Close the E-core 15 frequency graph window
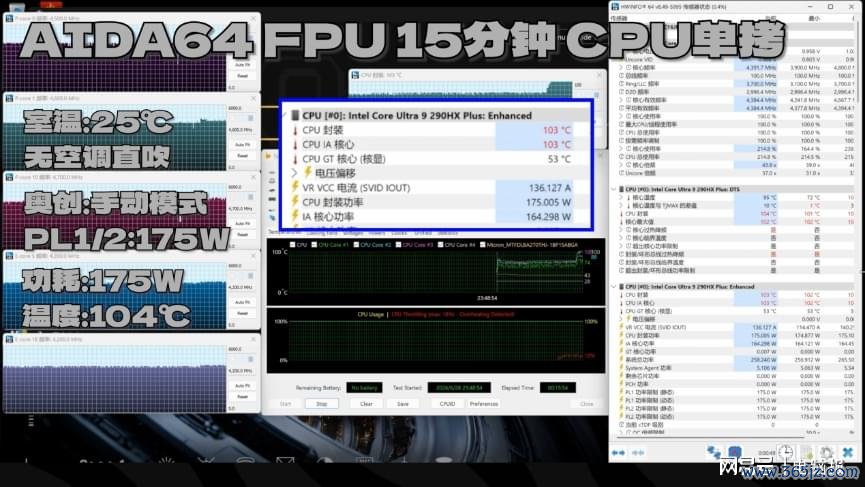Screen dimensions: 865x487 coord(253,339)
